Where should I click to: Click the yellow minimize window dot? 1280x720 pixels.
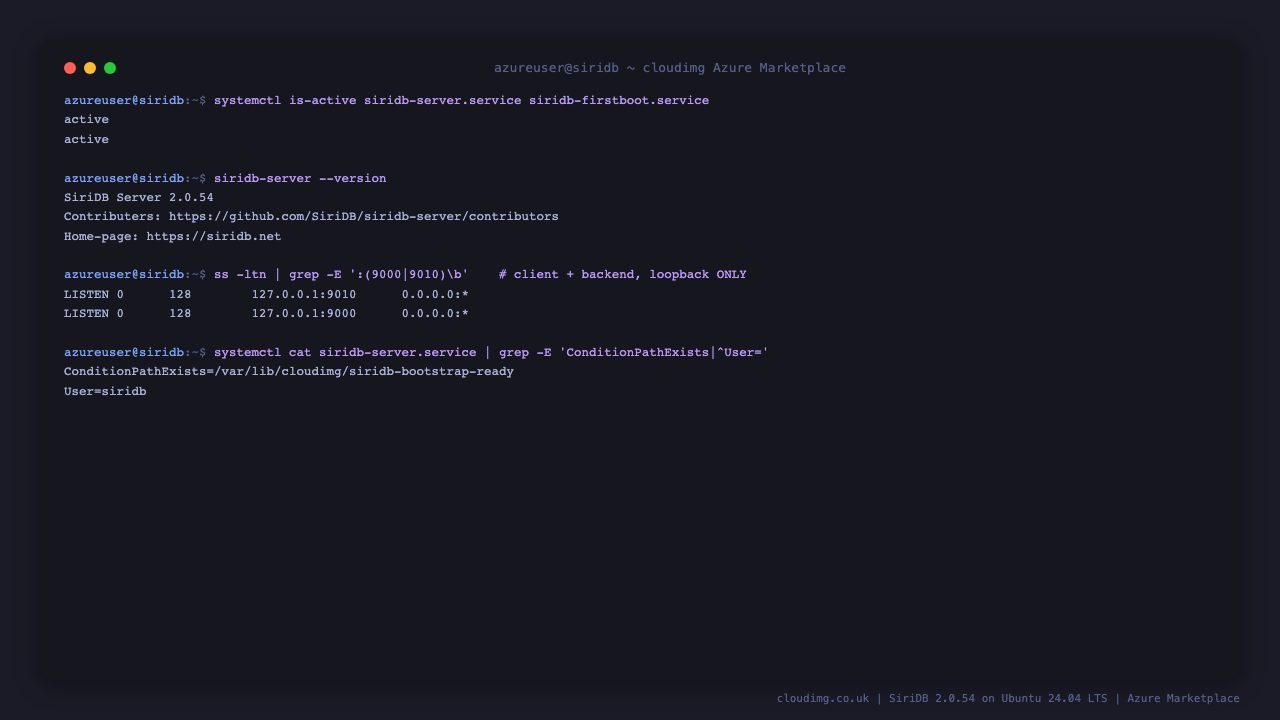90,68
